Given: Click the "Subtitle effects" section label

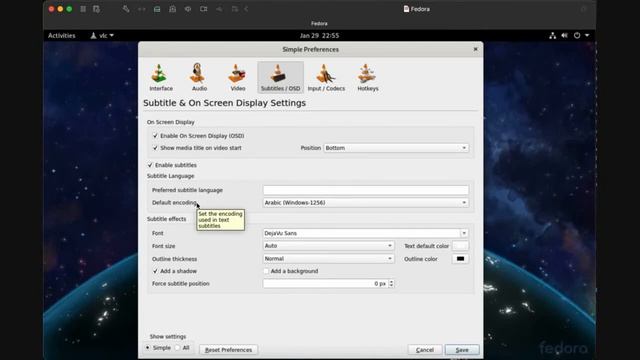Looking at the screenshot, I should pyautogui.click(x=167, y=219).
